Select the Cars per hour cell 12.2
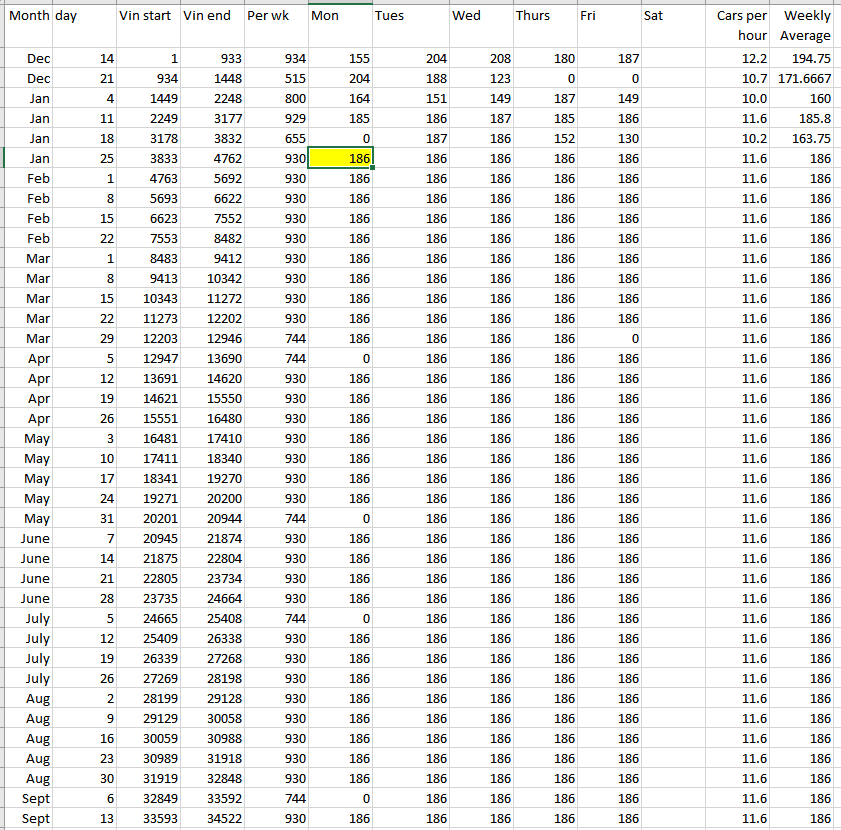841x830 pixels. [739, 59]
